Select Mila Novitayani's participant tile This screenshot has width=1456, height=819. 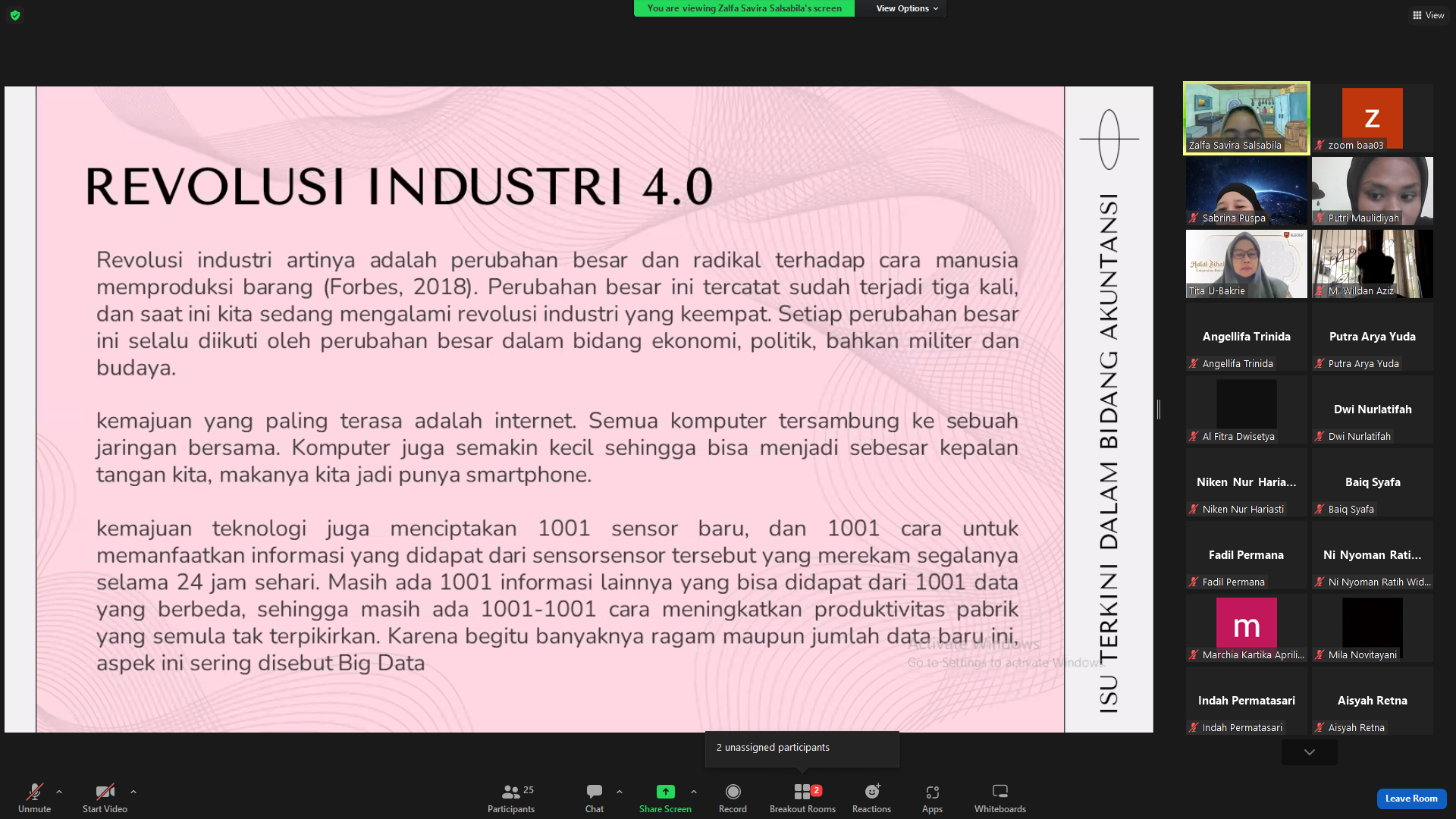[x=1373, y=628]
